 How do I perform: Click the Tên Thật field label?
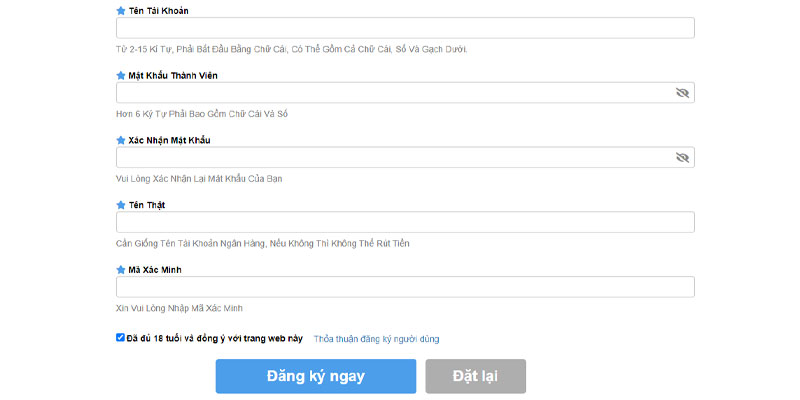[147, 205]
